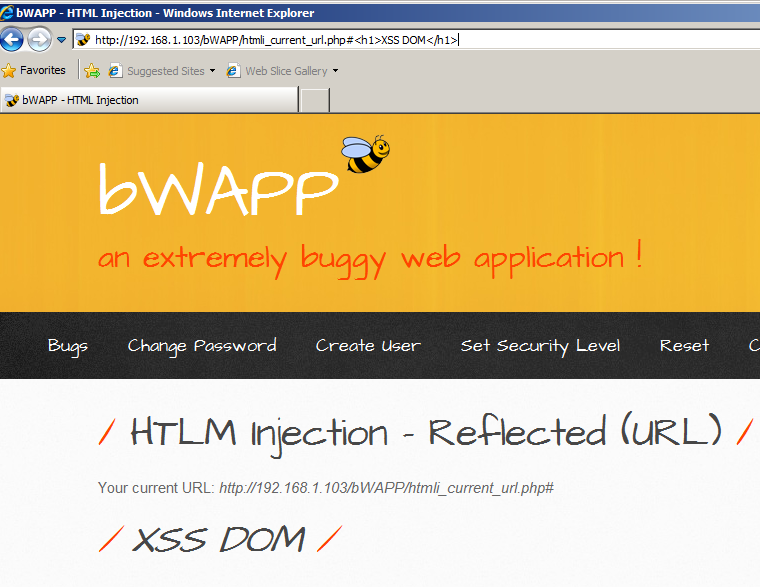Click the HTLM Injection - Reflected (URL) heading
Viewport: 760px width, 587px height.
tap(426, 433)
